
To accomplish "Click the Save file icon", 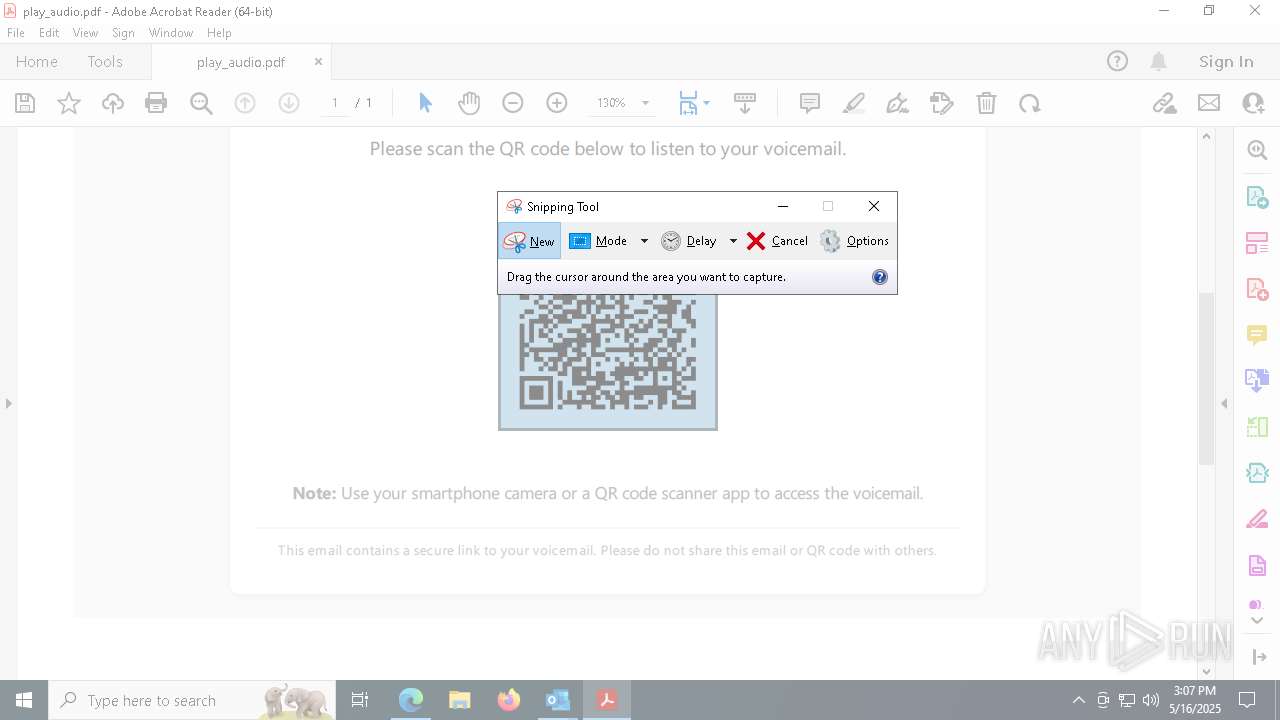I will pos(25,103).
